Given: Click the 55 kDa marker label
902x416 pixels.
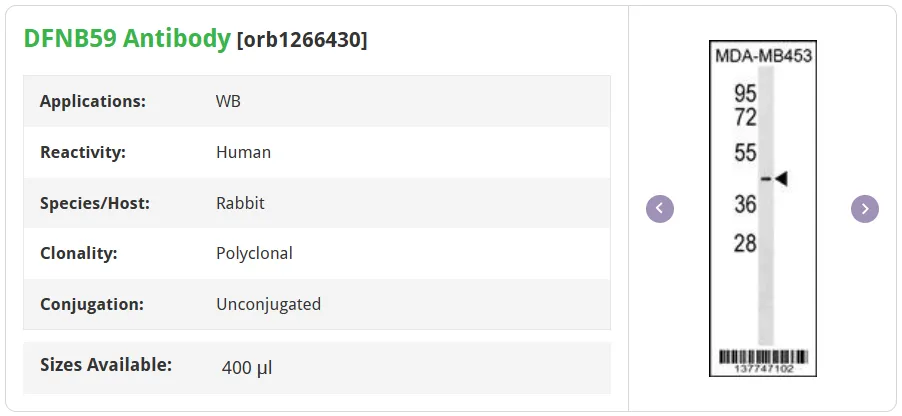Looking at the screenshot, I should (x=745, y=153).
